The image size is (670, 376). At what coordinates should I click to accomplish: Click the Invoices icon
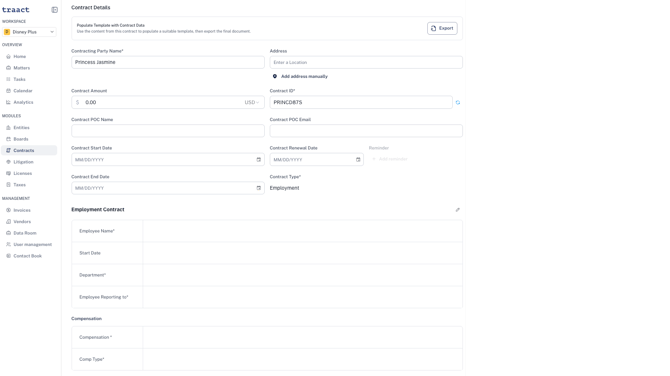click(x=8, y=210)
